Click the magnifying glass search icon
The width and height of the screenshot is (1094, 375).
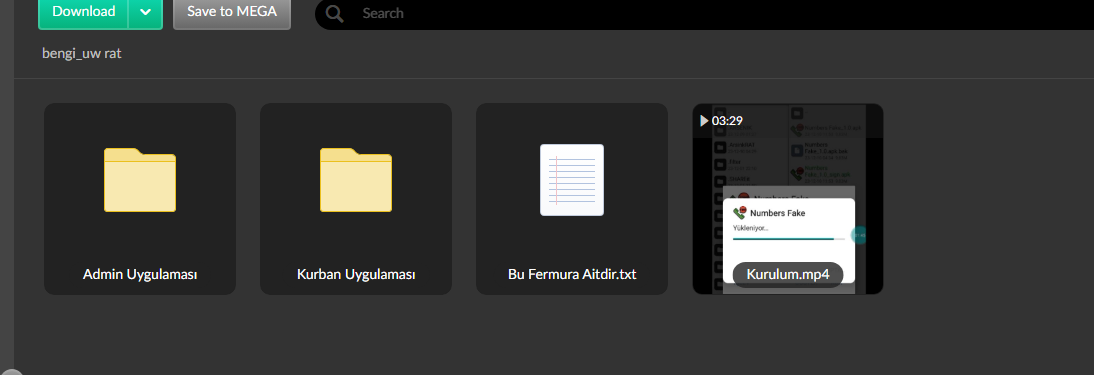(x=334, y=13)
